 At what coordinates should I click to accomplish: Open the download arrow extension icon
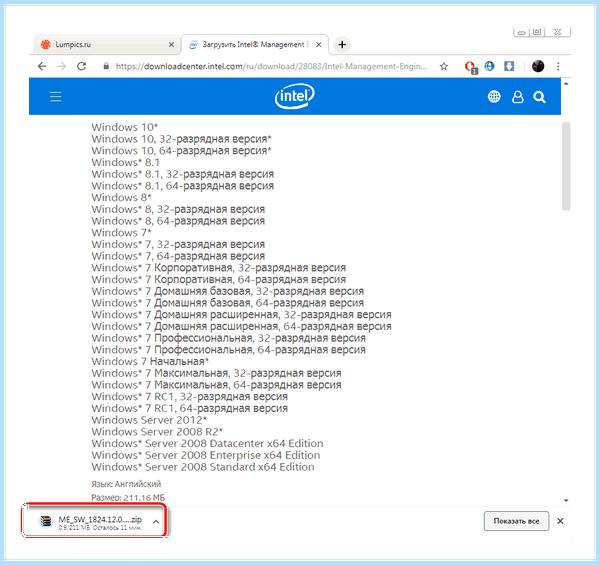click(509, 66)
